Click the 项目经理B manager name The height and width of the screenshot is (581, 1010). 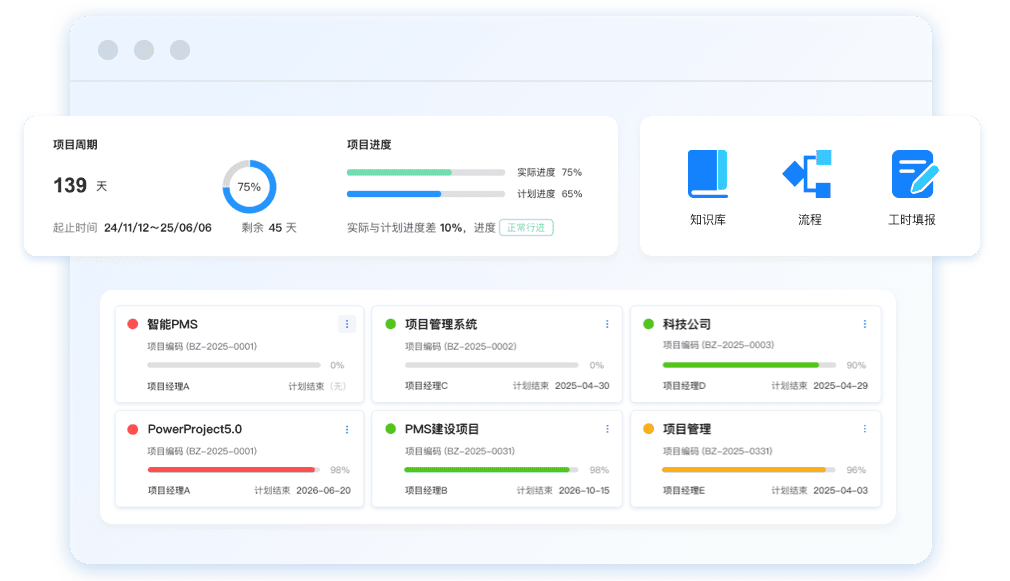(426, 490)
